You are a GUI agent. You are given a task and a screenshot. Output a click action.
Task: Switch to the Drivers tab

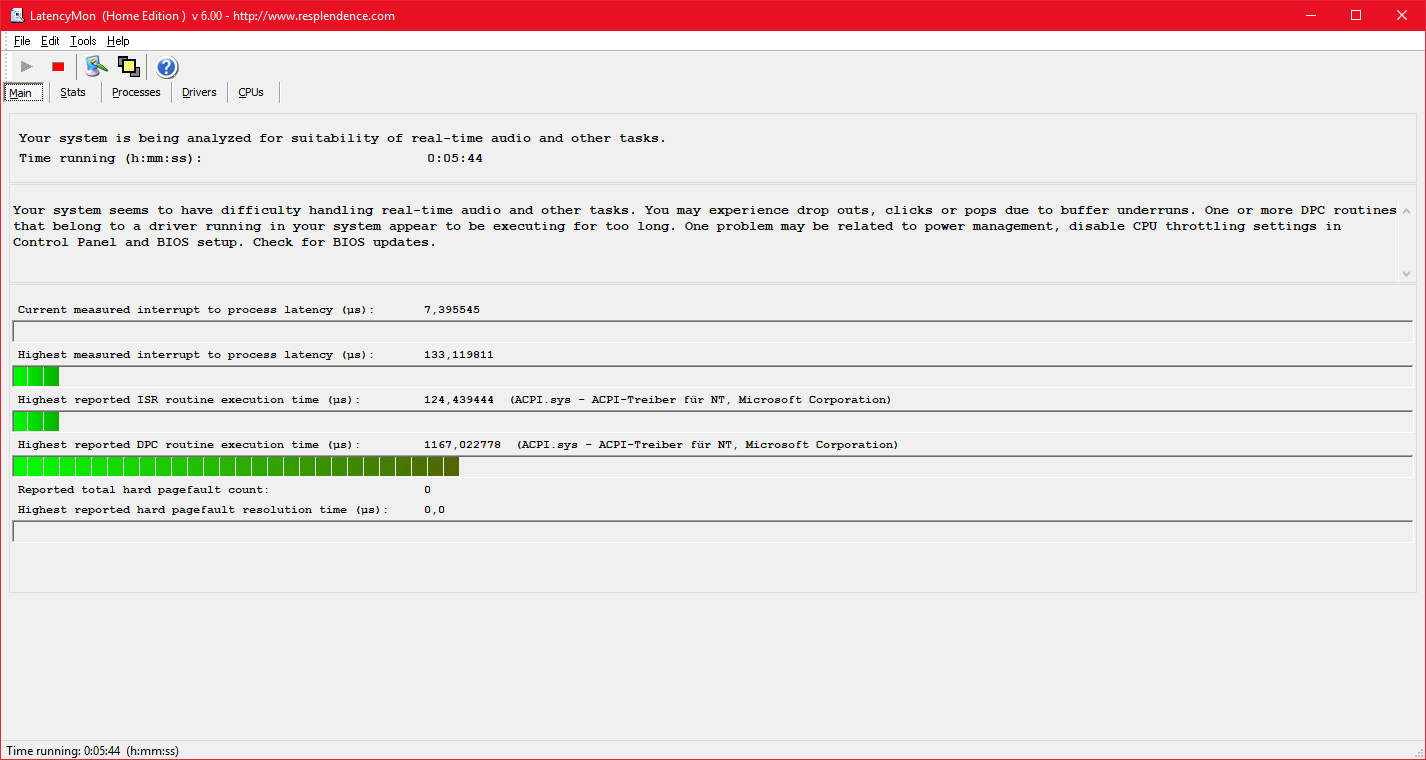[x=199, y=92]
